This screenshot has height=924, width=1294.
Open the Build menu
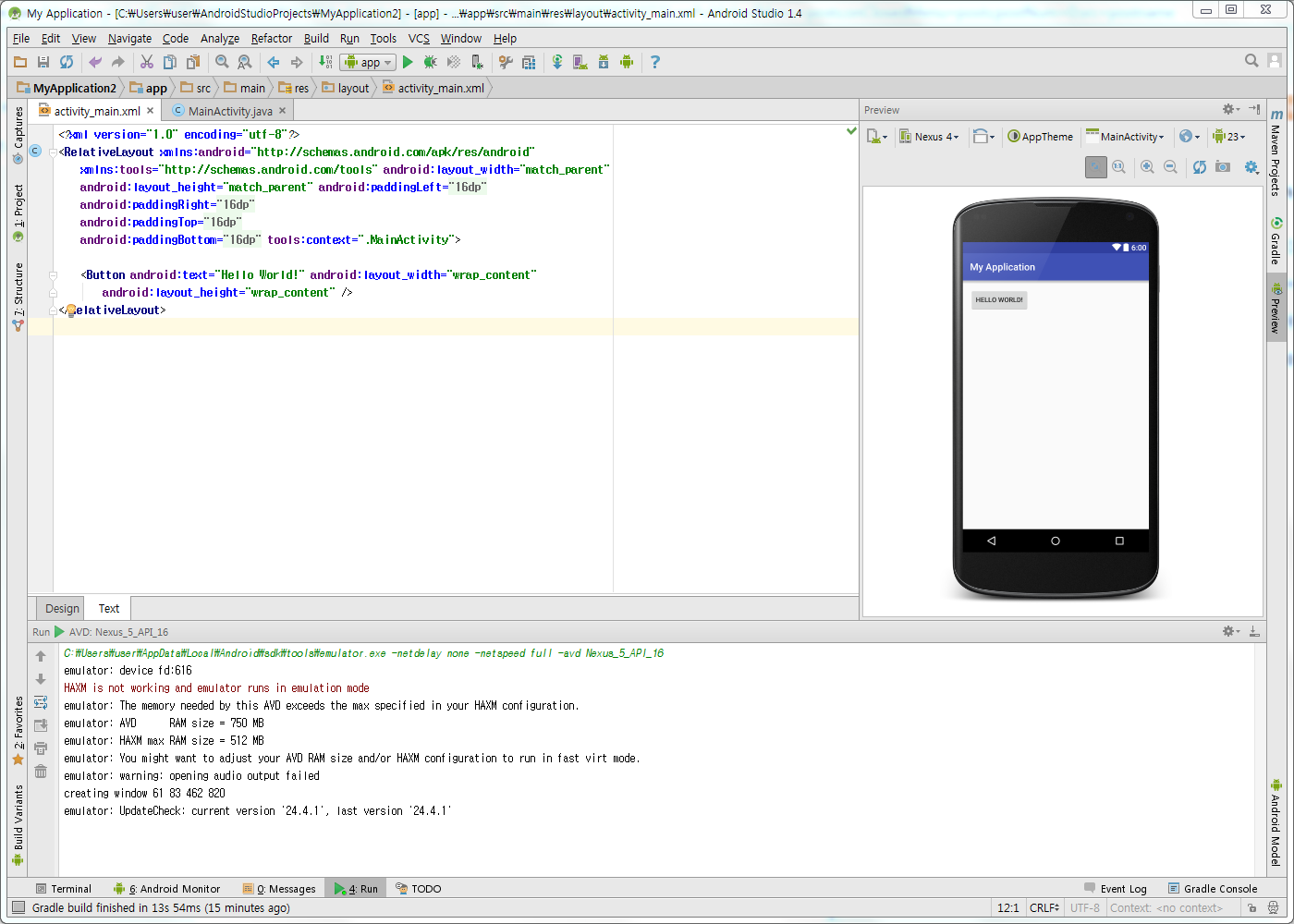pyautogui.click(x=316, y=39)
